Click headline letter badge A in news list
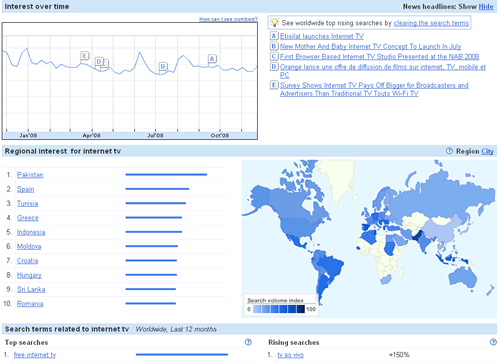The width and height of the screenshot is (500, 364). coord(274,36)
